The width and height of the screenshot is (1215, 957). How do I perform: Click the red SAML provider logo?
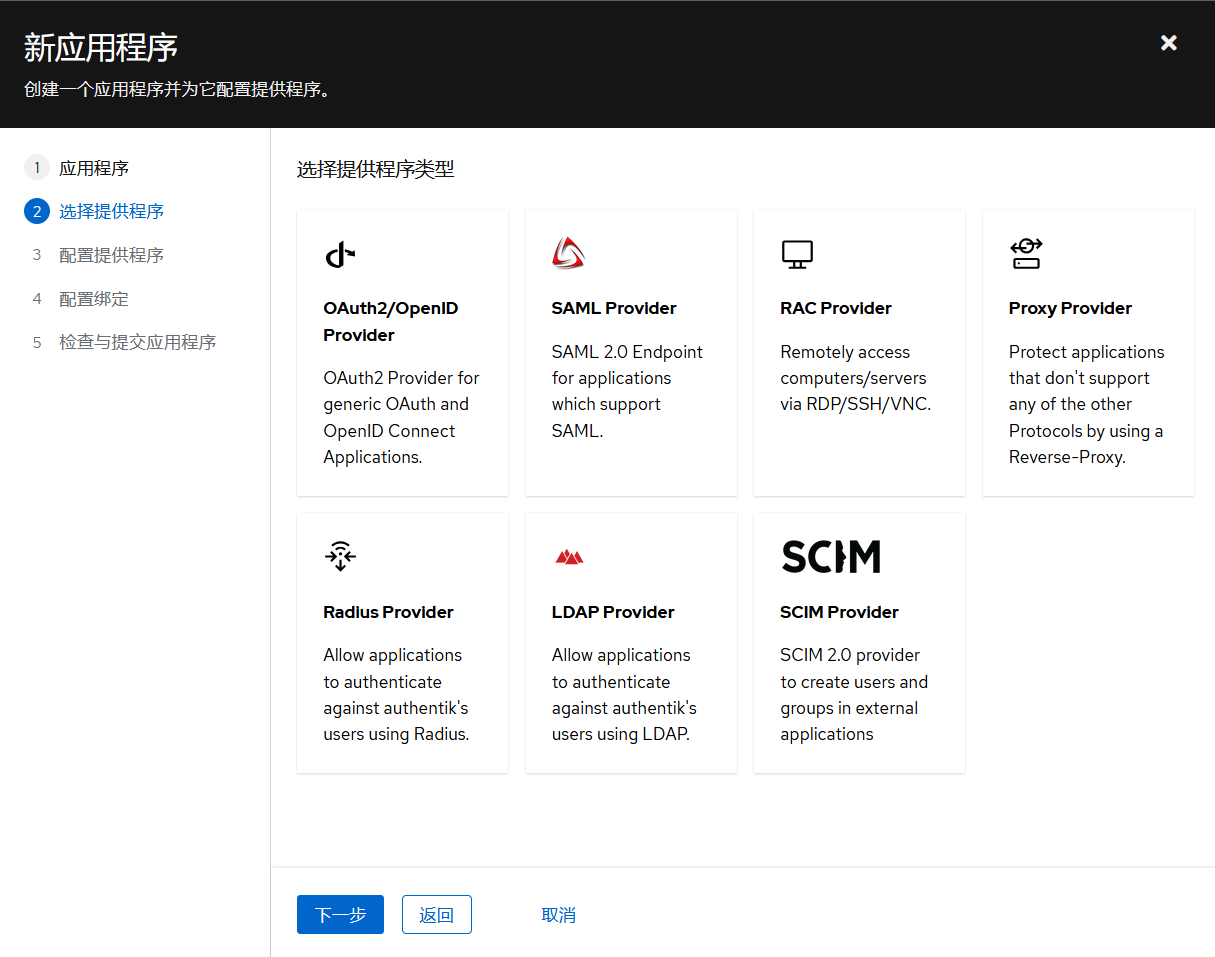[568, 254]
